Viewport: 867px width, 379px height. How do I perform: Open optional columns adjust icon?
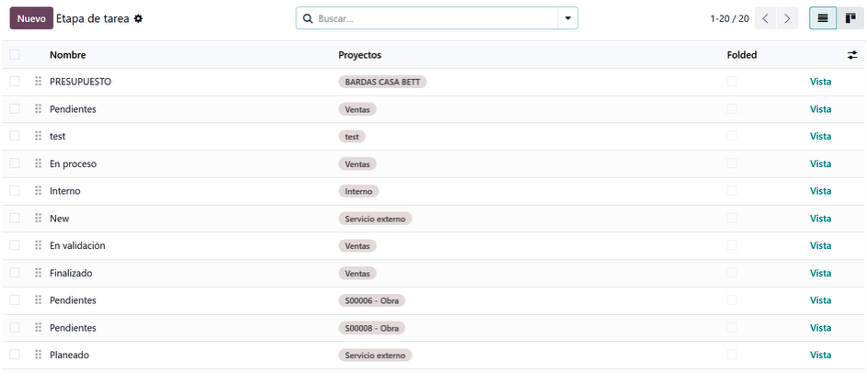pos(853,55)
